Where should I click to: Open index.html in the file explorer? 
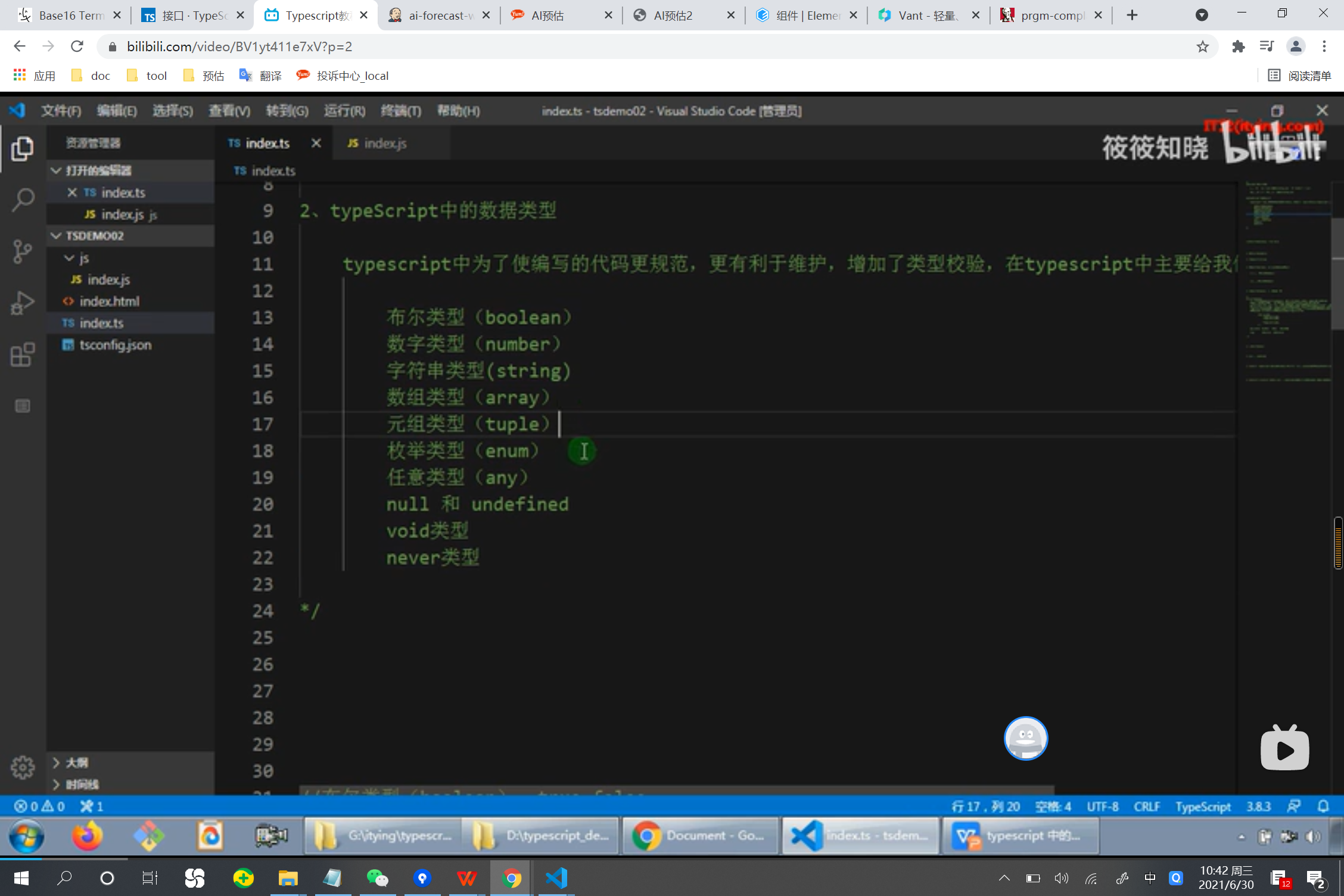pos(109,301)
